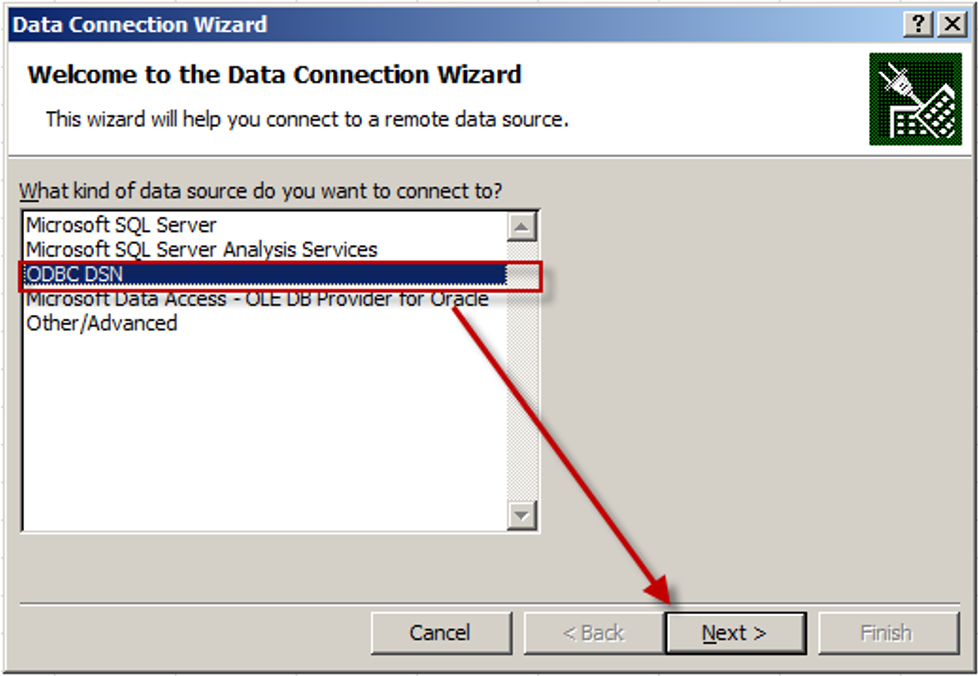
Task: Click empty area inside the data source list
Action: pyautogui.click(x=260, y=430)
